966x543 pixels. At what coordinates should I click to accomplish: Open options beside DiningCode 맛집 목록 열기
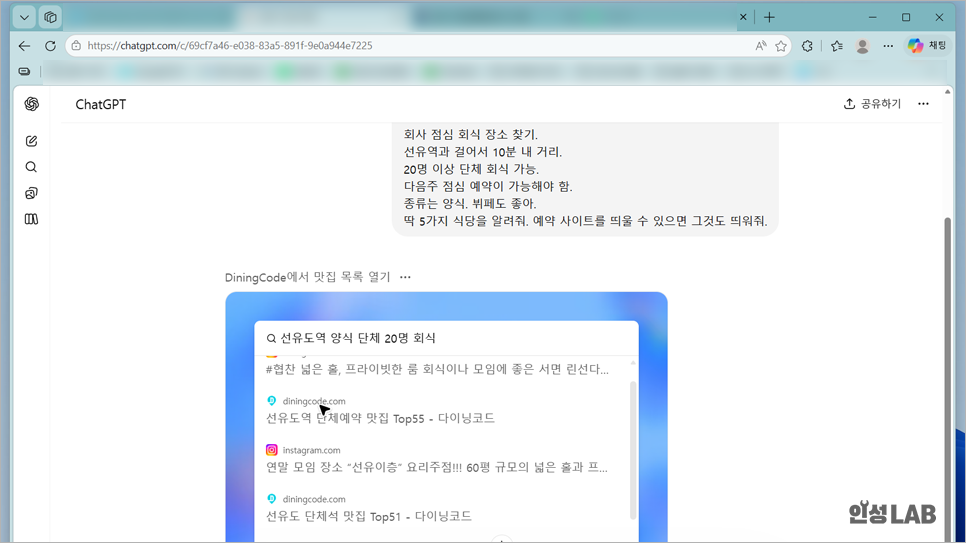tap(405, 277)
